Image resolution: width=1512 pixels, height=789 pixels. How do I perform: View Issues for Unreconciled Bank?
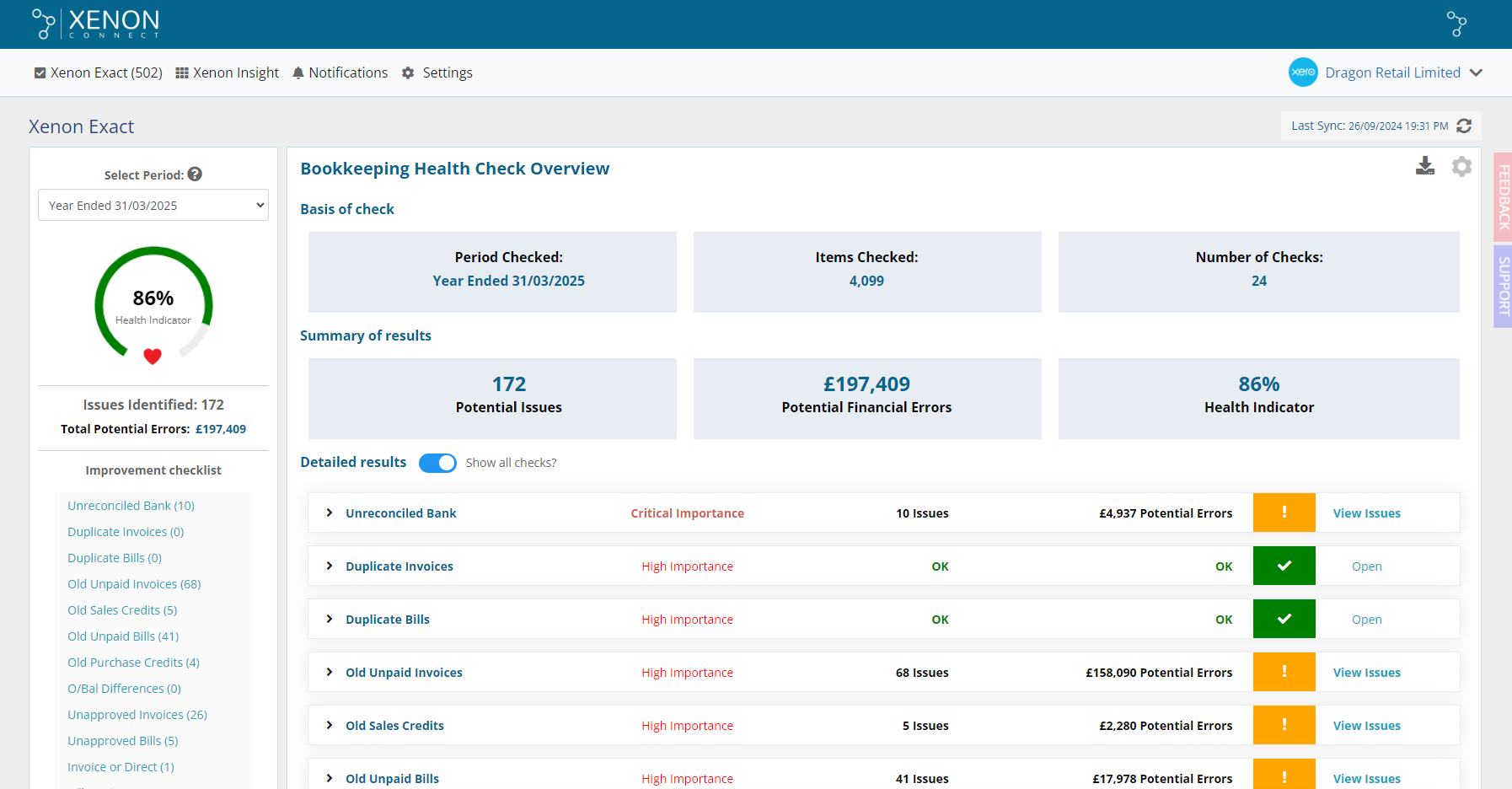point(1366,513)
